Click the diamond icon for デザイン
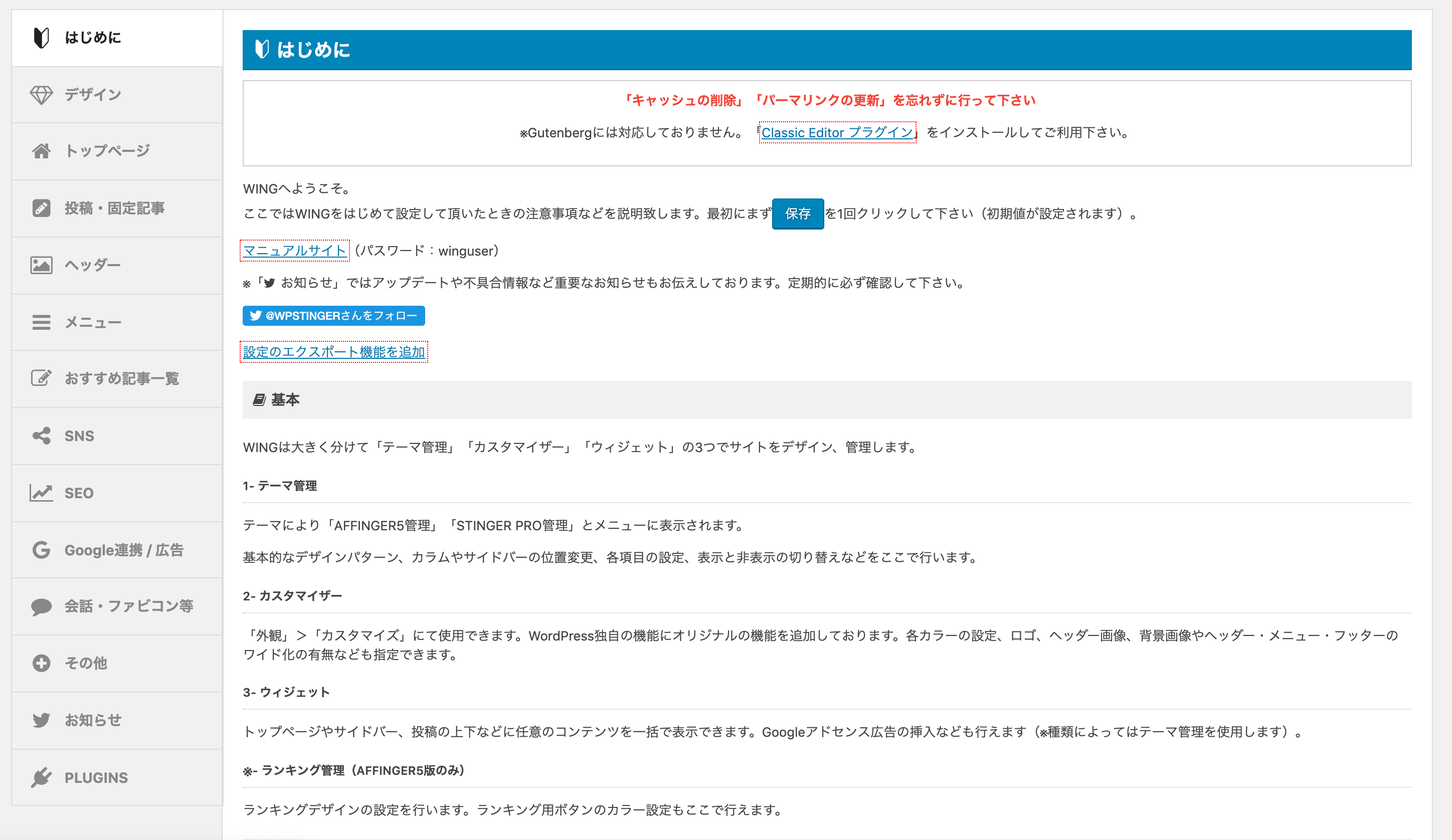This screenshot has height=840, width=1452. click(x=41, y=95)
